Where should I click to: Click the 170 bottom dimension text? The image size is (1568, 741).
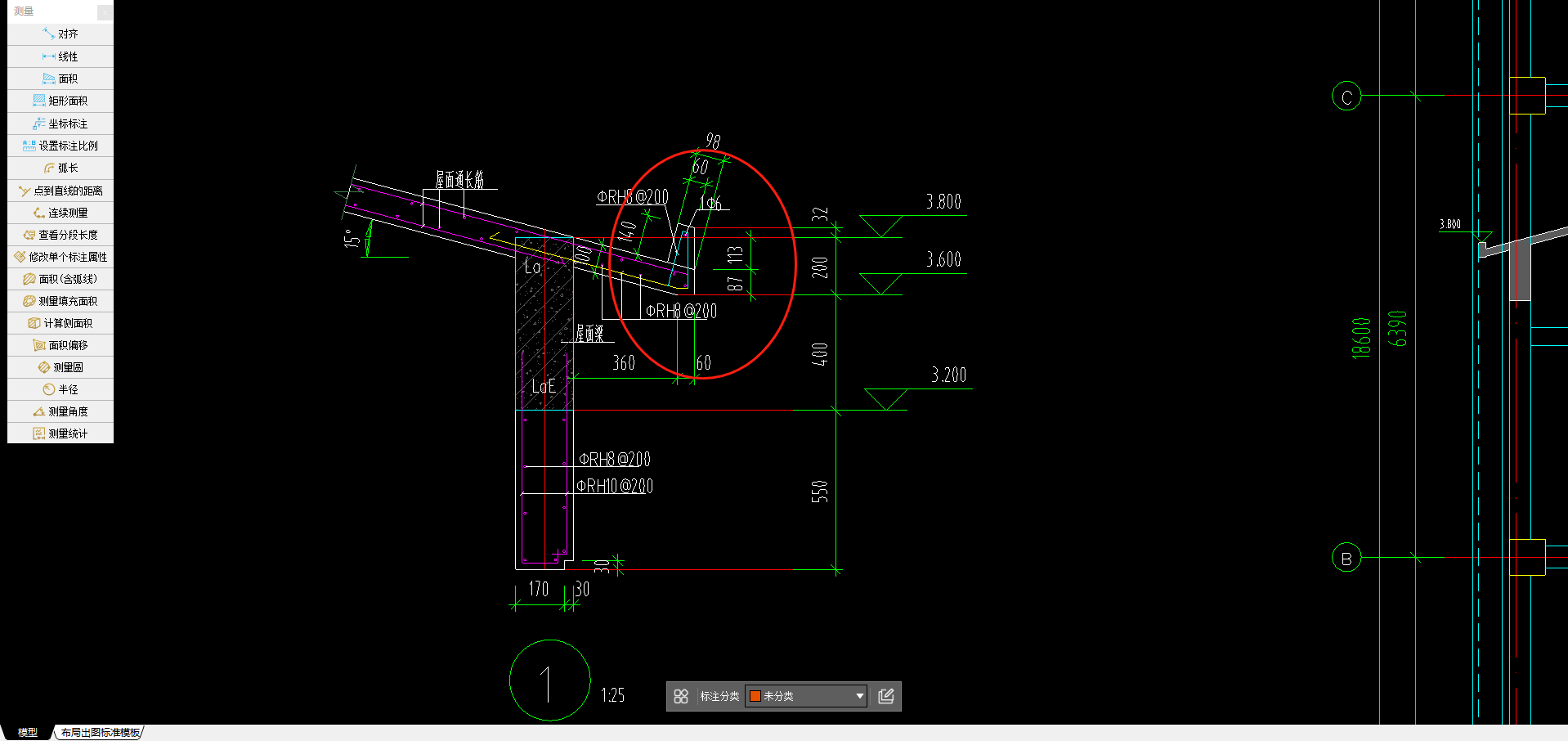(x=538, y=589)
